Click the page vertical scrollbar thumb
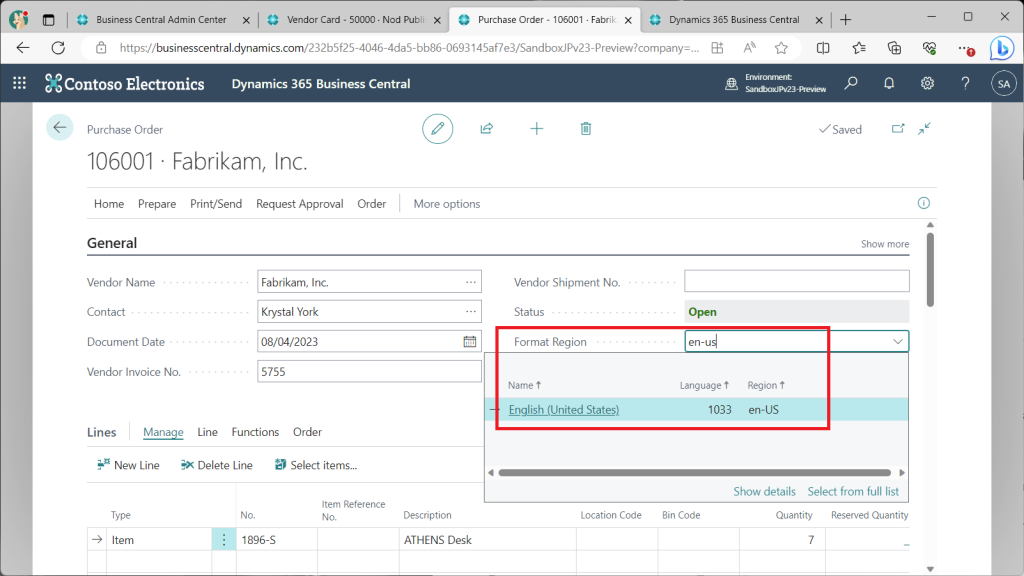This screenshot has height=576, width=1024. pyautogui.click(x=930, y=269)
